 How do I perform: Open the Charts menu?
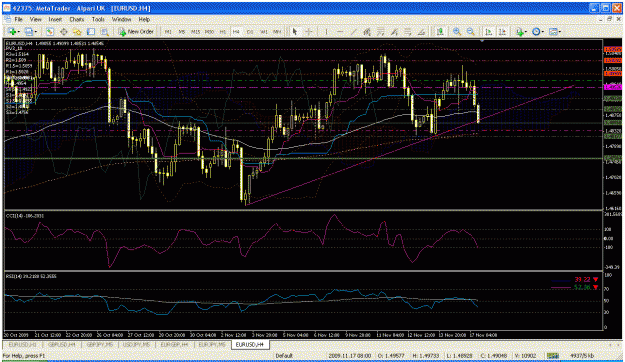pos(77,19)
